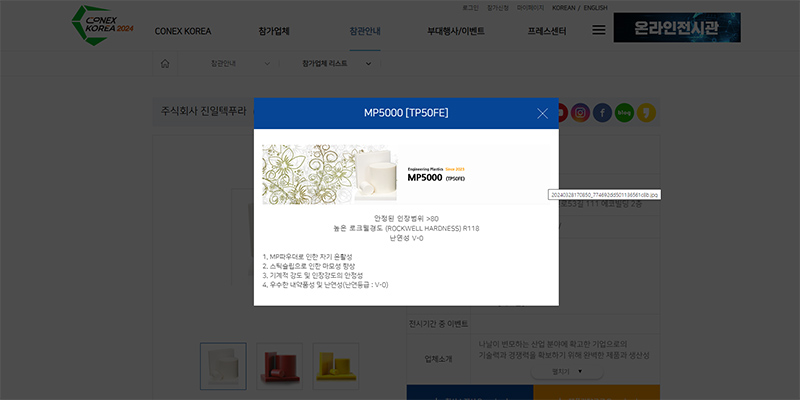Open the green blog icon
The width and height of the screenshot is (800, 400).
[x=624, y=112]
